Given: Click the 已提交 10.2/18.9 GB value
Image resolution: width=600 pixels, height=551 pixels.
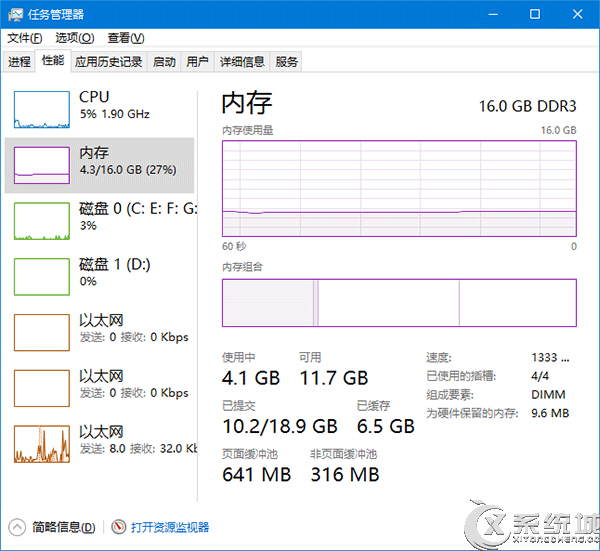Looking at the screenshot, I should [280, 426].
